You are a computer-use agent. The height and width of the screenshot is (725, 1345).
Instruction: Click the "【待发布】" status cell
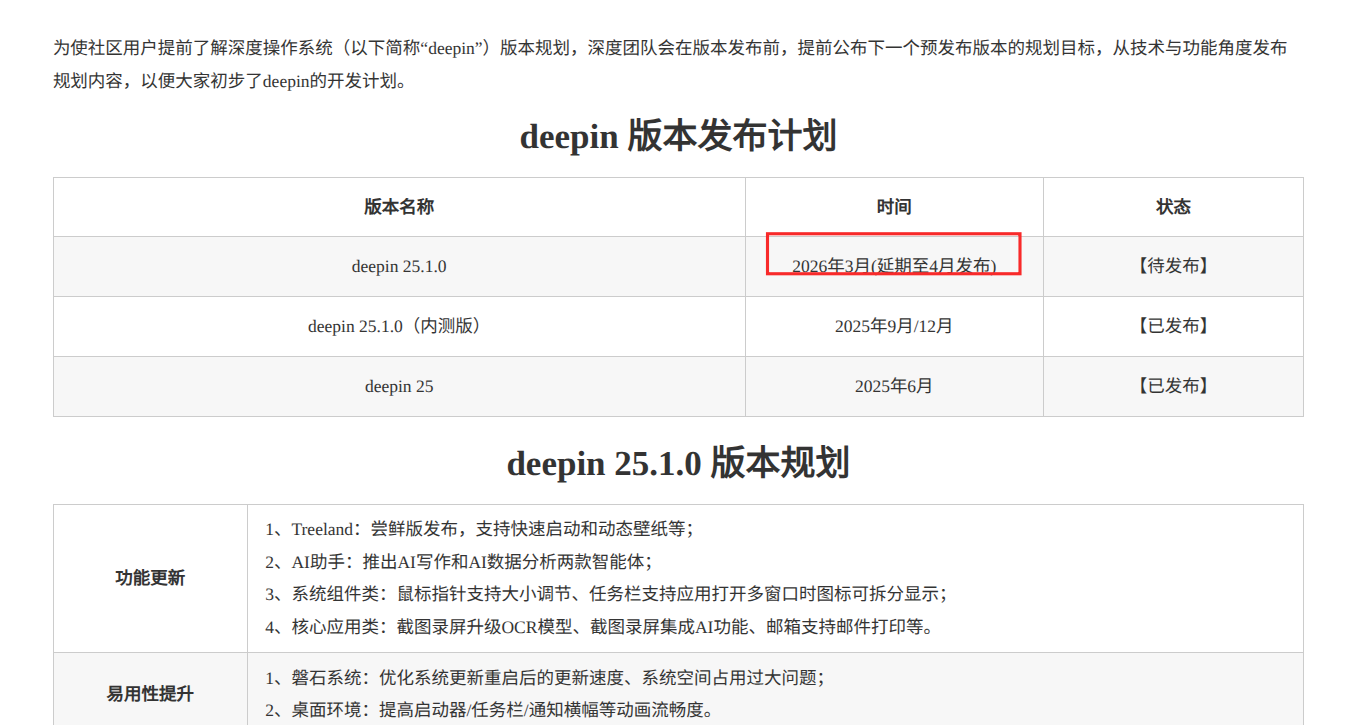tap(1173, 266)
